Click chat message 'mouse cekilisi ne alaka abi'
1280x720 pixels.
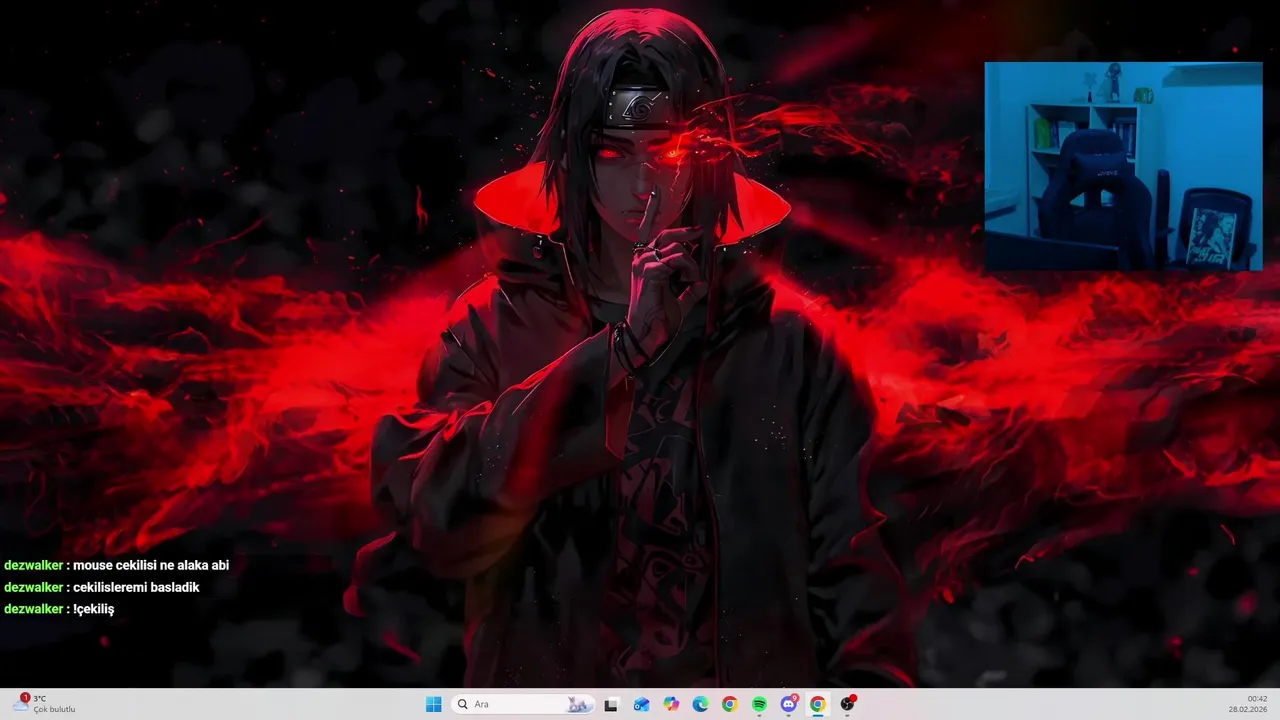151,565
